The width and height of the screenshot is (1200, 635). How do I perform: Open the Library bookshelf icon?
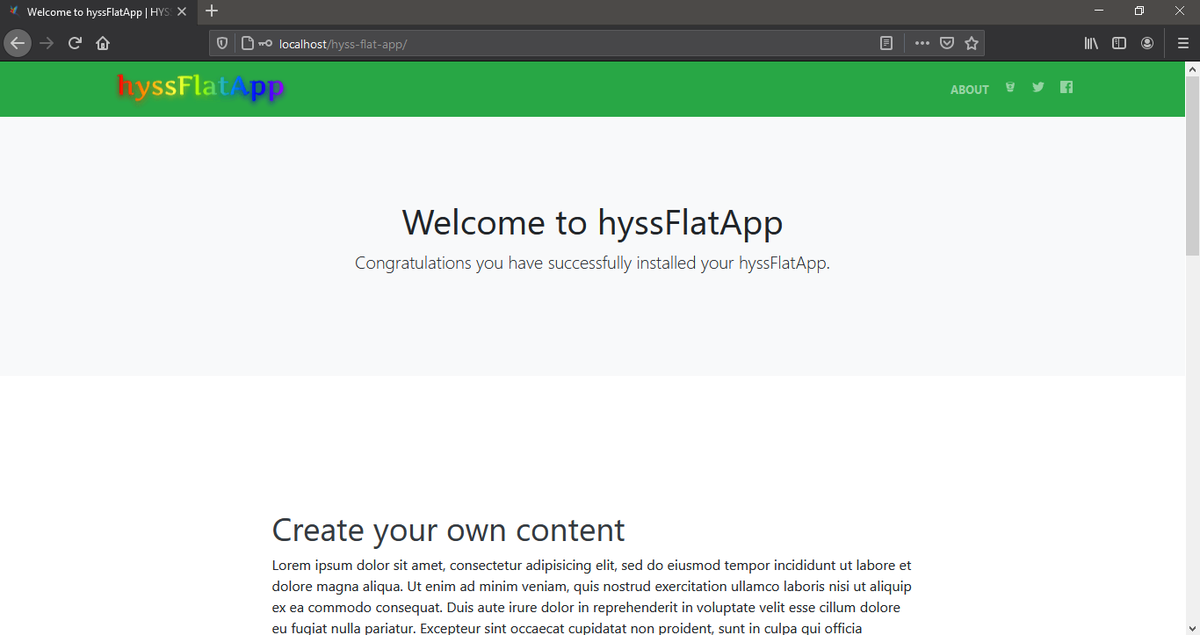coord(1091,44)
